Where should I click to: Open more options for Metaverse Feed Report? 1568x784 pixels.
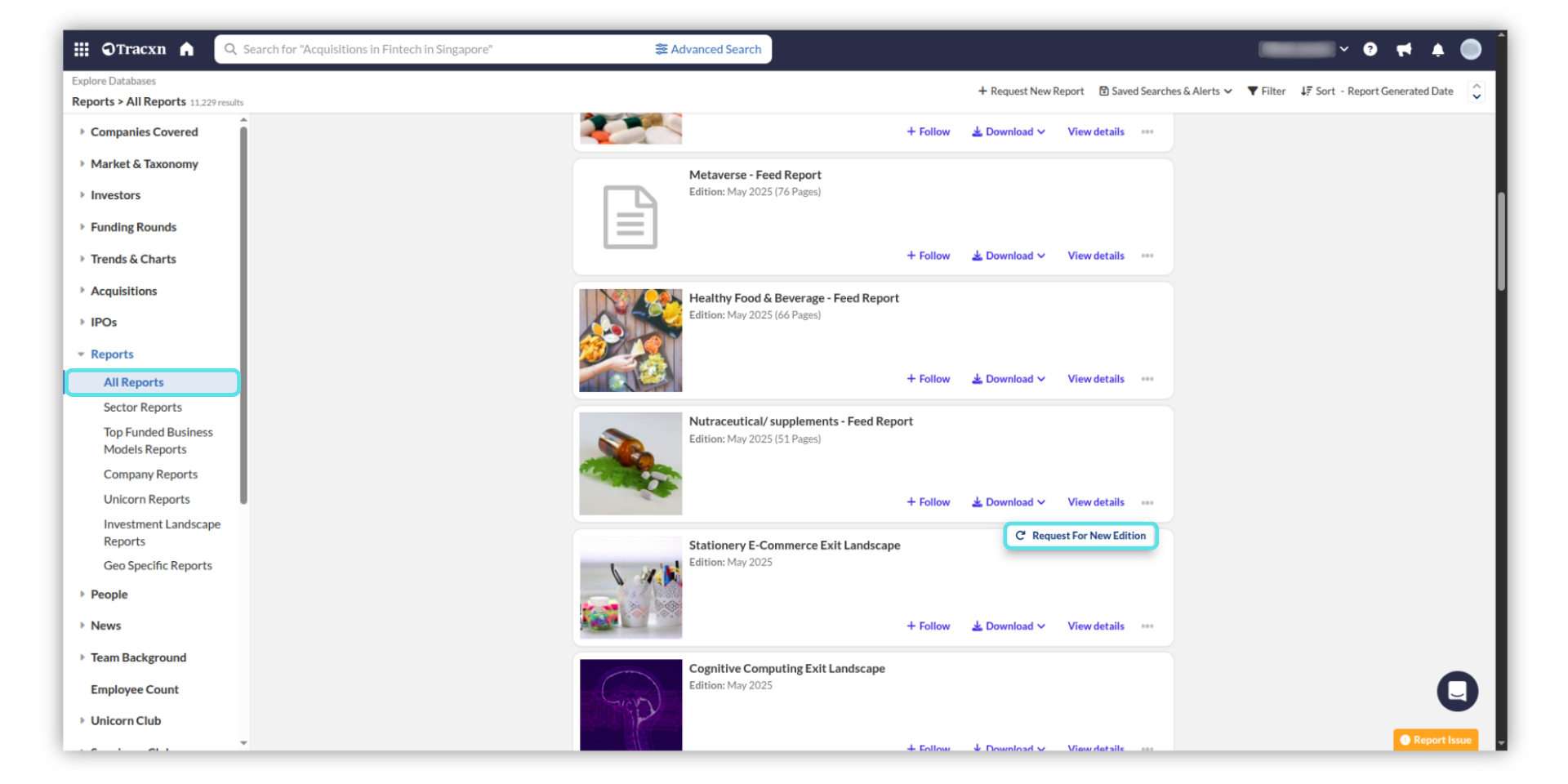[1147, 256]
